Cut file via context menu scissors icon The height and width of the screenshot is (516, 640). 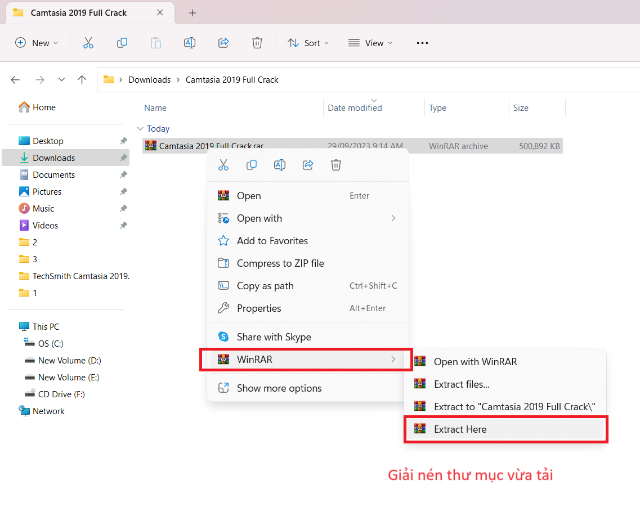coord(223,165)
